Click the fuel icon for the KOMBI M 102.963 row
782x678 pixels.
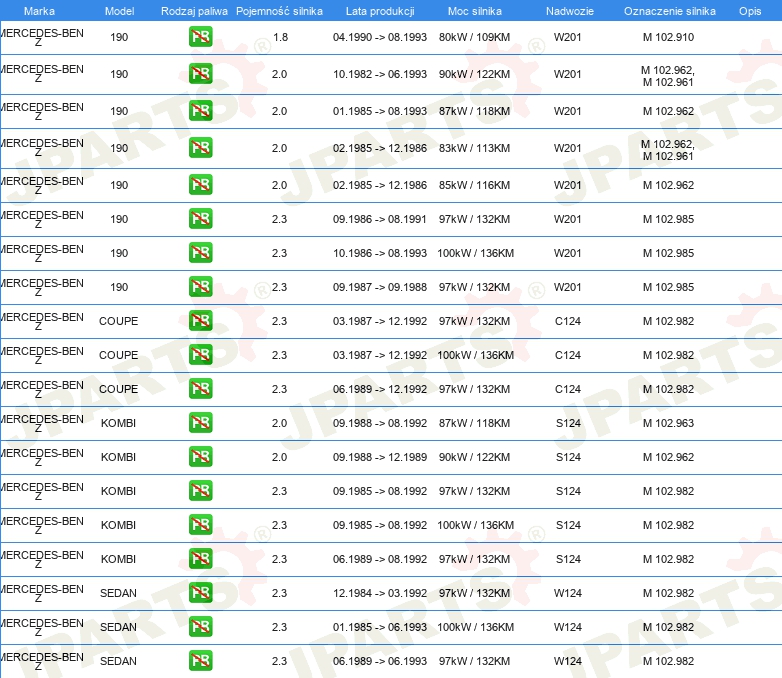click(200, 423)
